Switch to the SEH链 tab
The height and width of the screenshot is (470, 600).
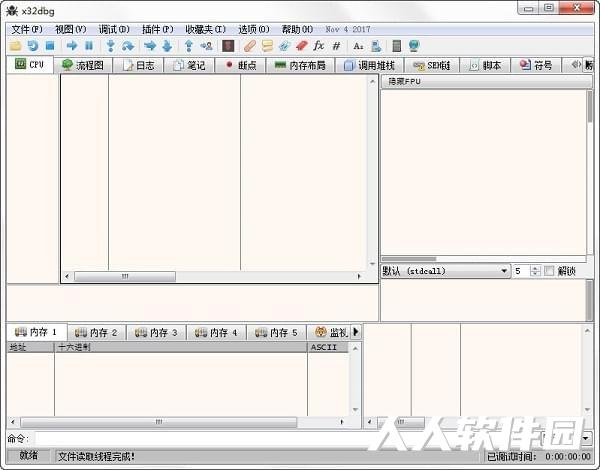click(x=432, y=65)
